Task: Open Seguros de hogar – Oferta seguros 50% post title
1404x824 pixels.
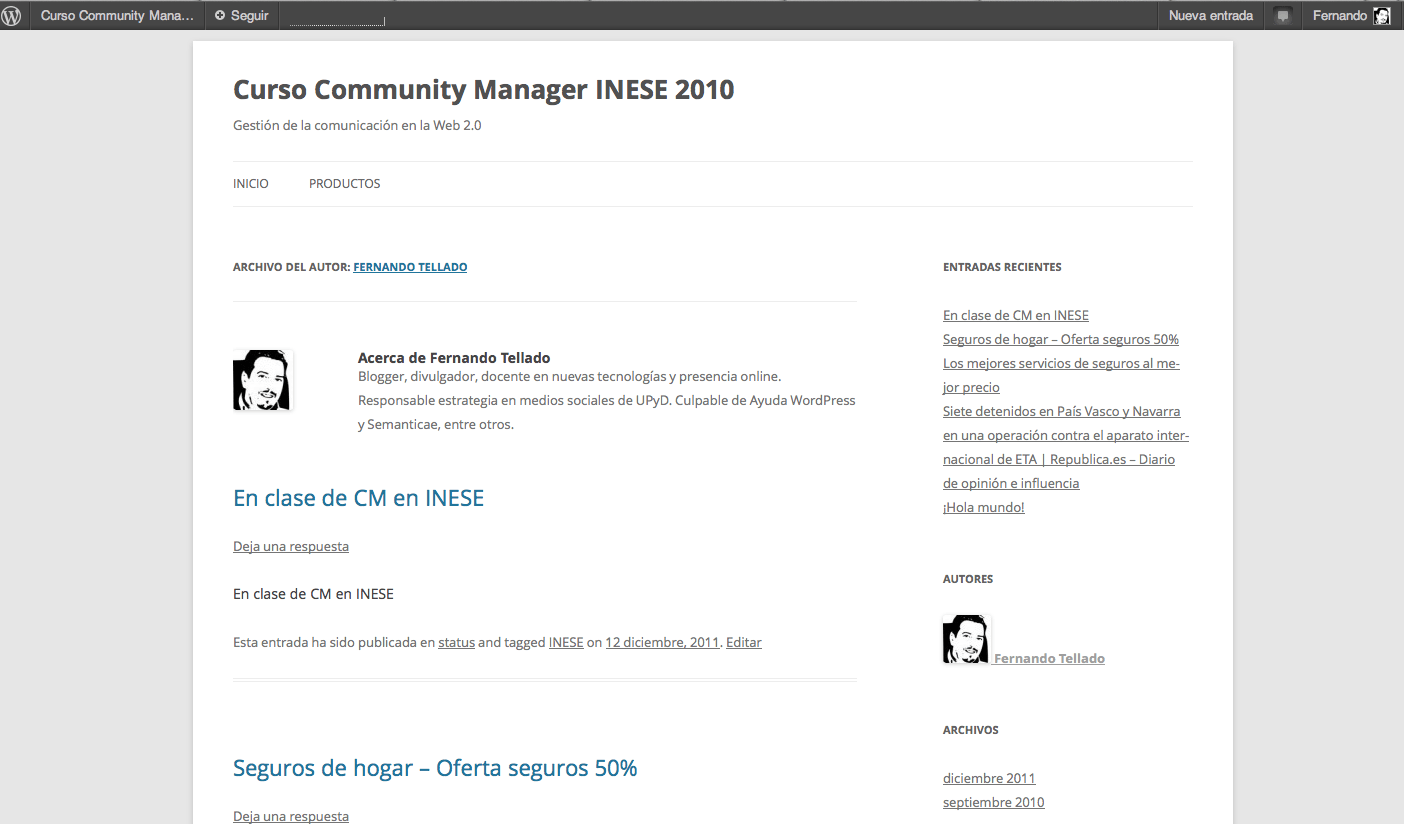Action: (435, 768)
